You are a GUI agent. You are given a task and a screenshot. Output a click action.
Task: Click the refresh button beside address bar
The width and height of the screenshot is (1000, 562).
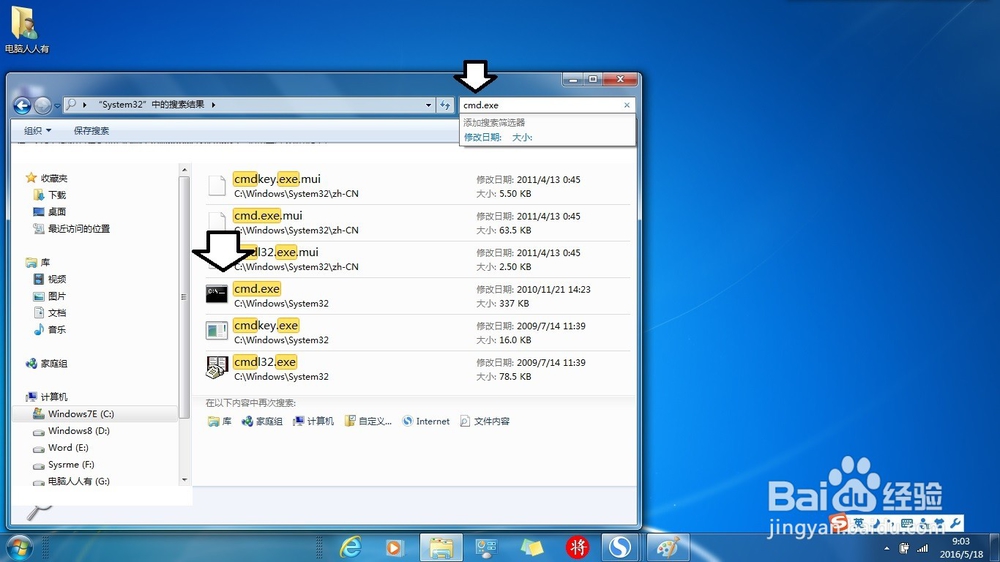tap(445, 105)
